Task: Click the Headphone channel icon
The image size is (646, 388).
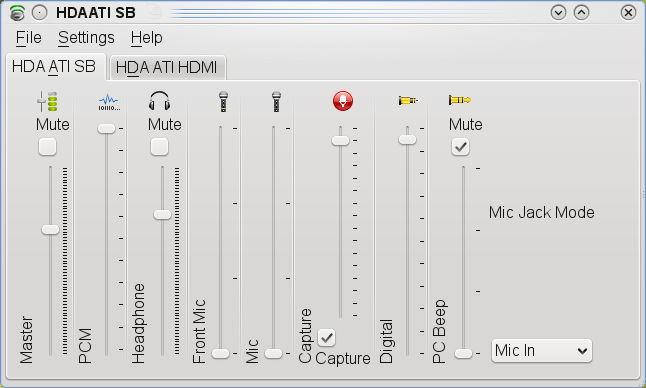Action: click(159, 101)
